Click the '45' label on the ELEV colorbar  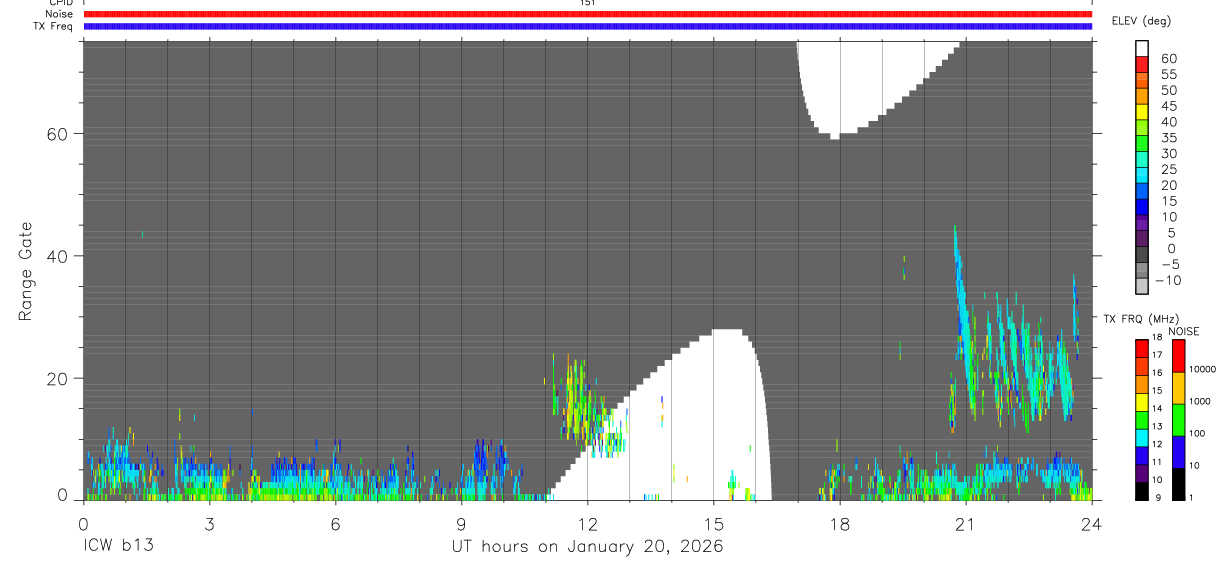(1168, 106)
